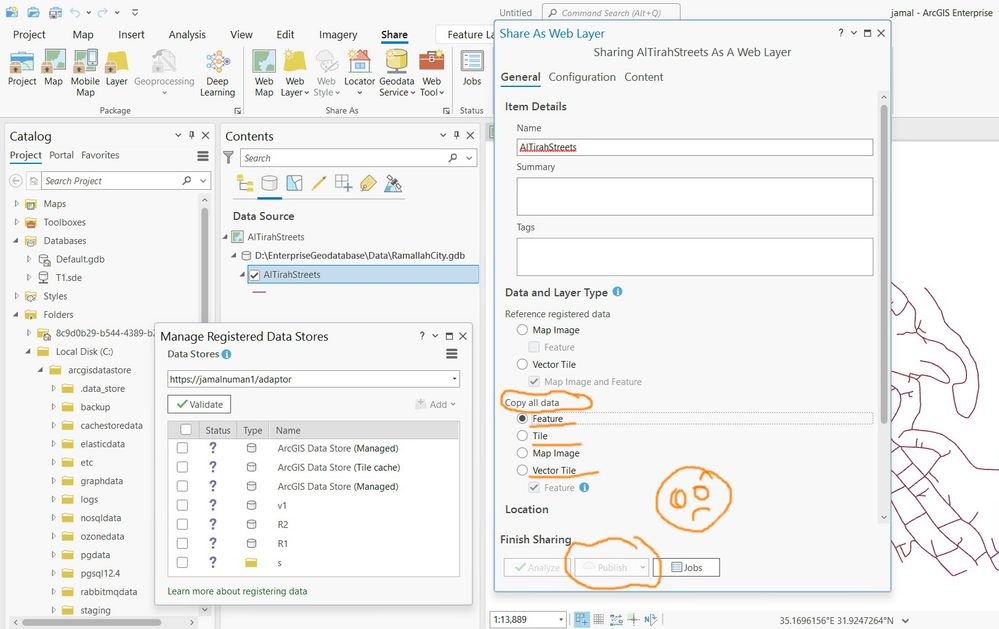The width and height of the screenshot is (999, 629).
Task: Click the filter icon in Contents pane
Action: 229,157
